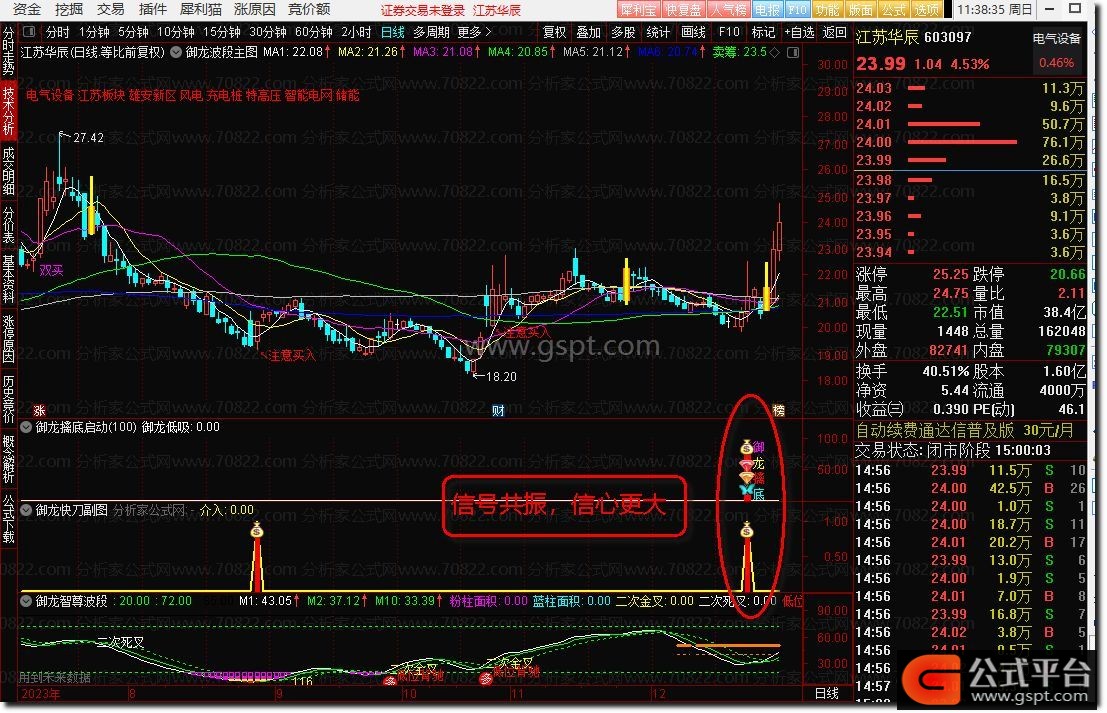
Task: Open the 公式下载 side tab
Action: click(x=8, y=518)
